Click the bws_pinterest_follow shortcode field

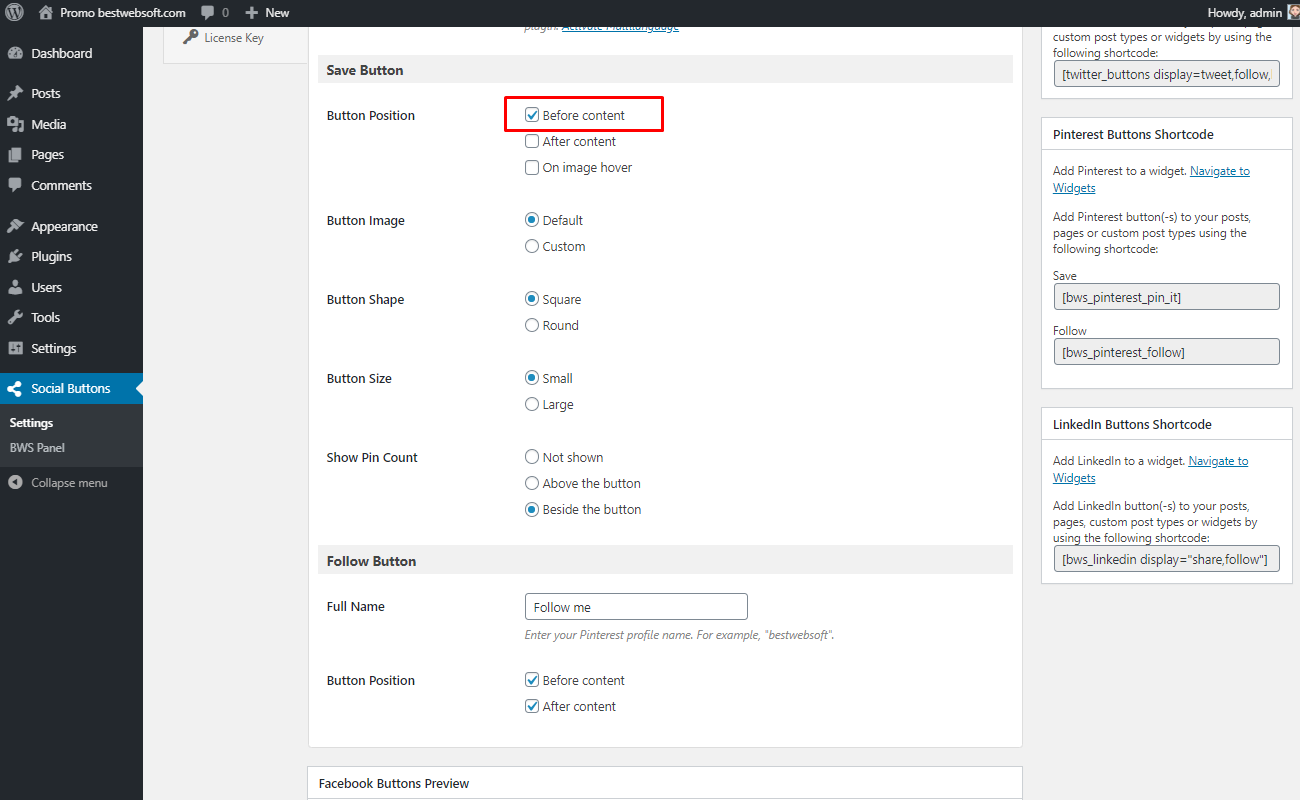click(x=1166, y=352)
